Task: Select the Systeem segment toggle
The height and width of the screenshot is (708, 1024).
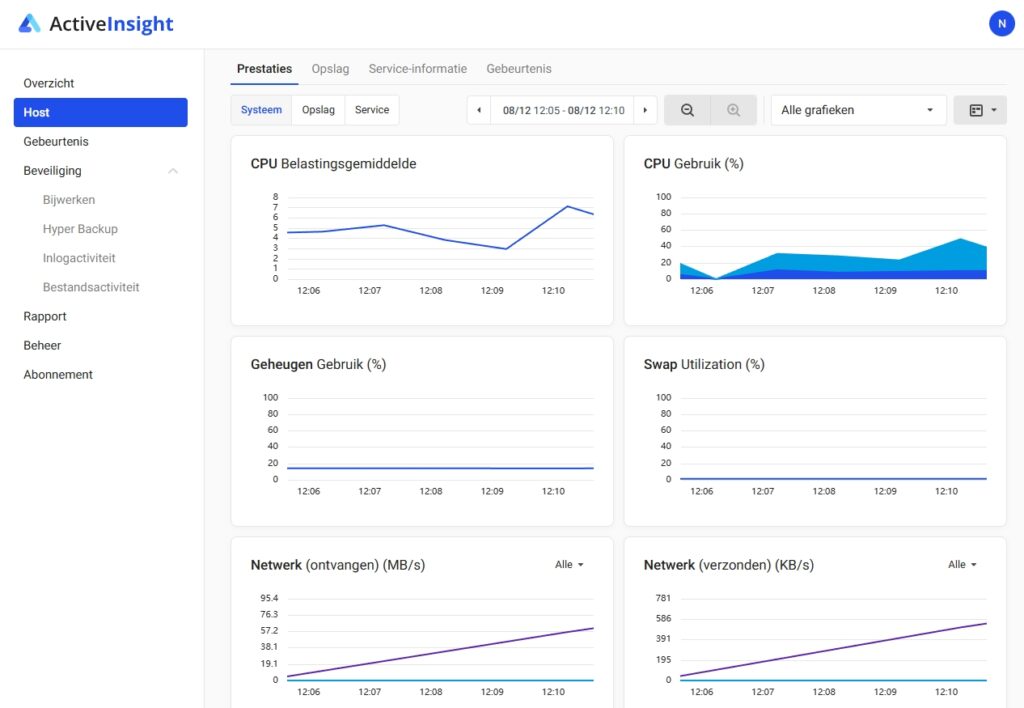Action: coord(262,110)
